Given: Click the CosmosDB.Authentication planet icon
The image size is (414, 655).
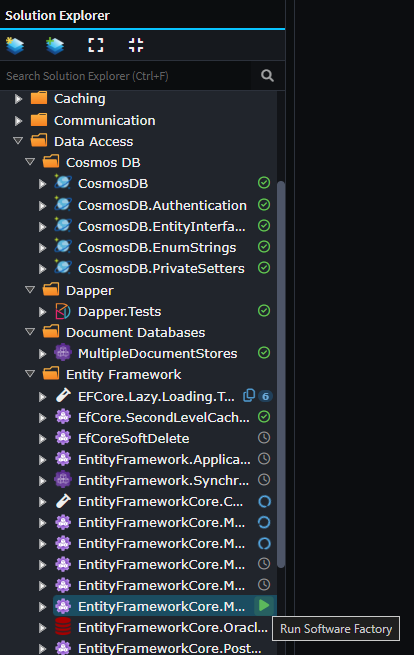Looking at the screenshot, I should (x=63, y=204).
